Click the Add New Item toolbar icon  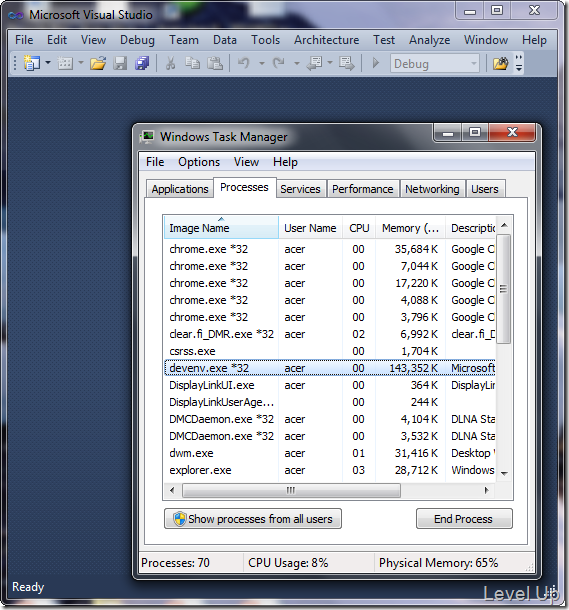click(65, 63)
